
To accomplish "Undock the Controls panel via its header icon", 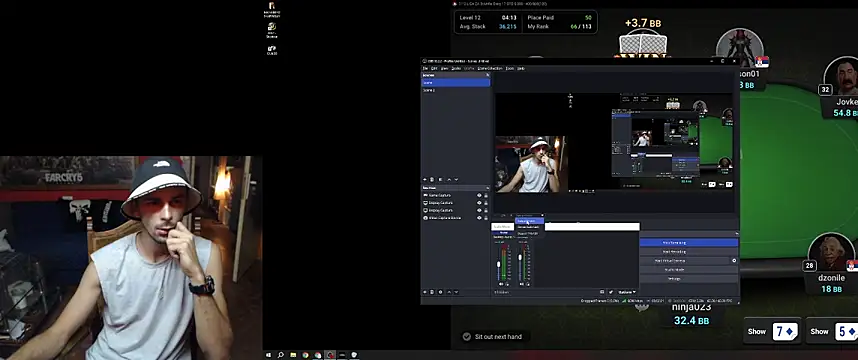I will click(x=737, y=234).
